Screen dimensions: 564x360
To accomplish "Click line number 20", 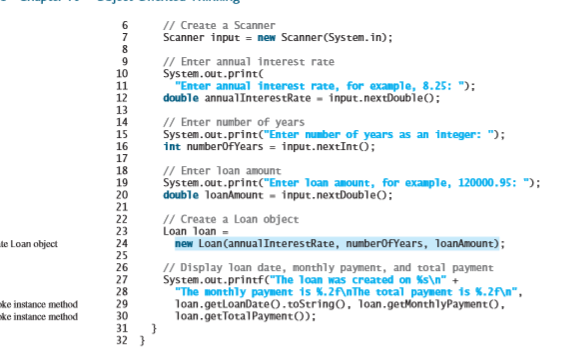I will tap(122, 195).
